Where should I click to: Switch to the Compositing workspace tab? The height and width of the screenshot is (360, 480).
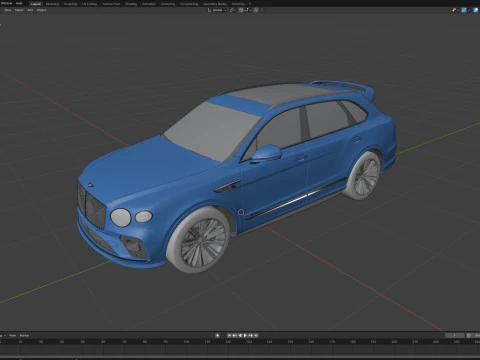click(189, 4)
